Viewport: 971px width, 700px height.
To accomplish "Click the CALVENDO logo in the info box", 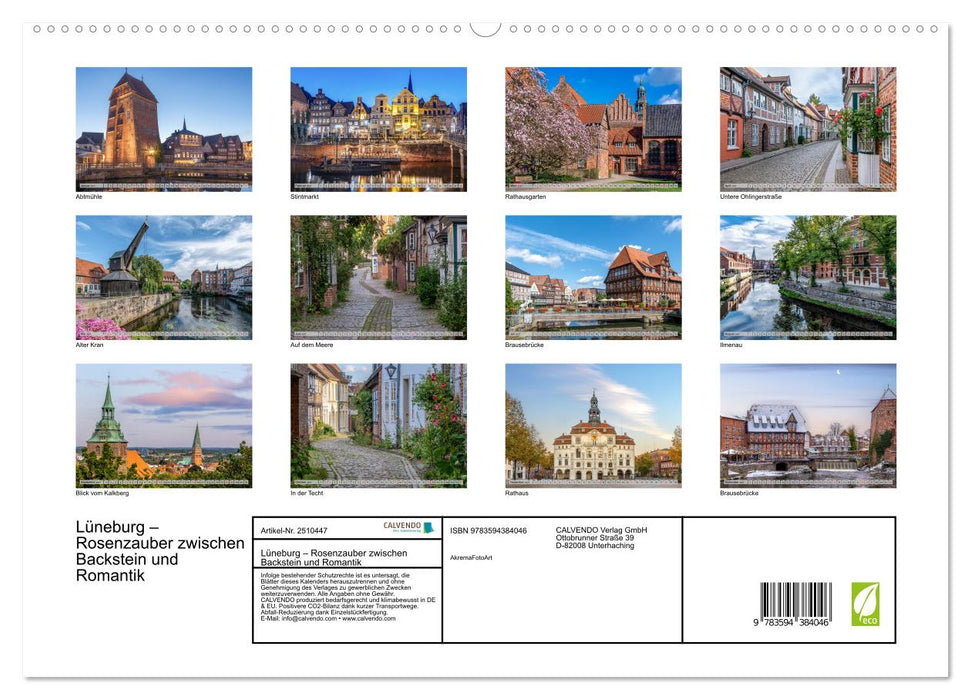I will click(x=408, y=527).
